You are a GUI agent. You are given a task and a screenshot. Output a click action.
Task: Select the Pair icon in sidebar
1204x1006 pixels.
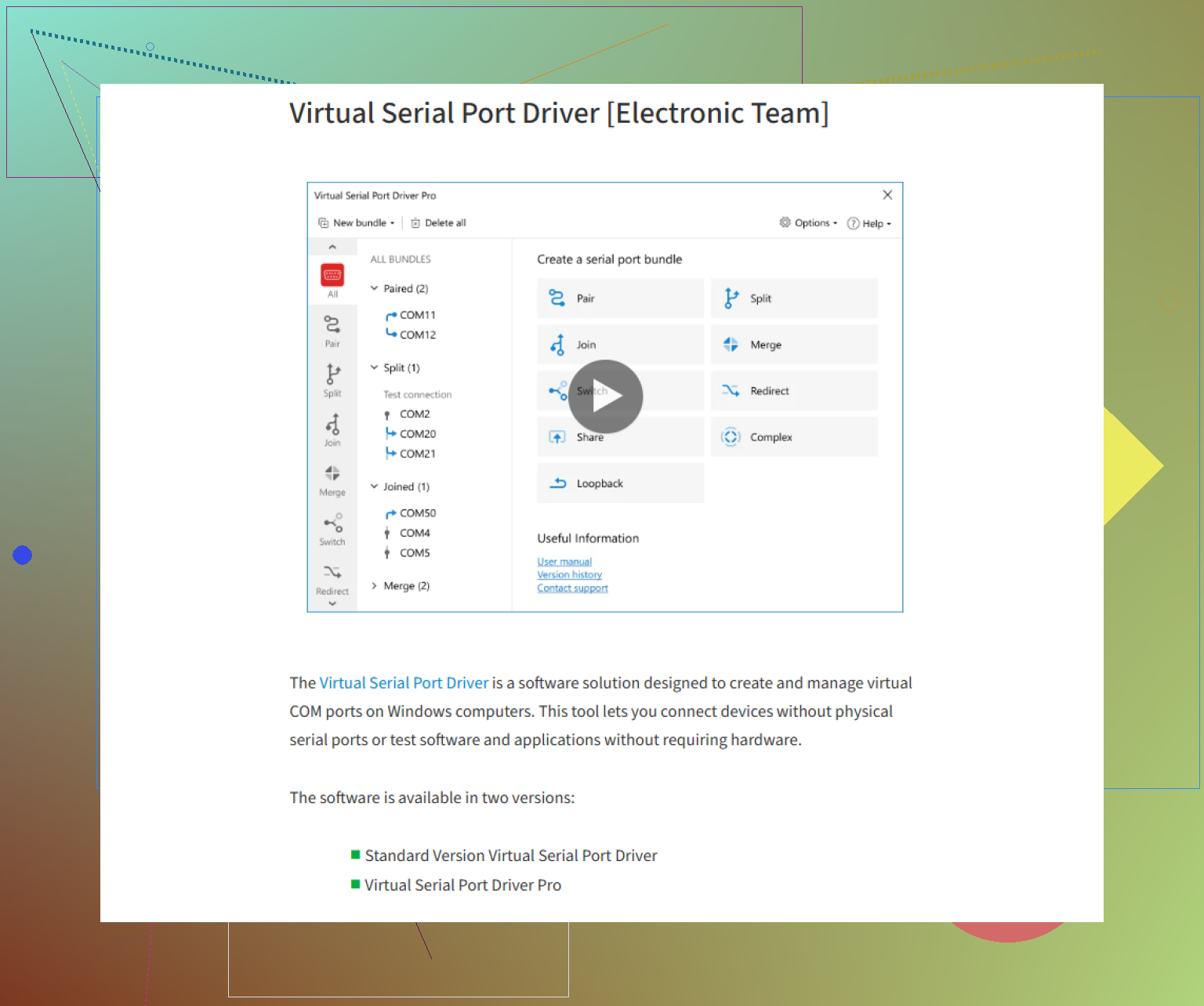pos(332,330)
